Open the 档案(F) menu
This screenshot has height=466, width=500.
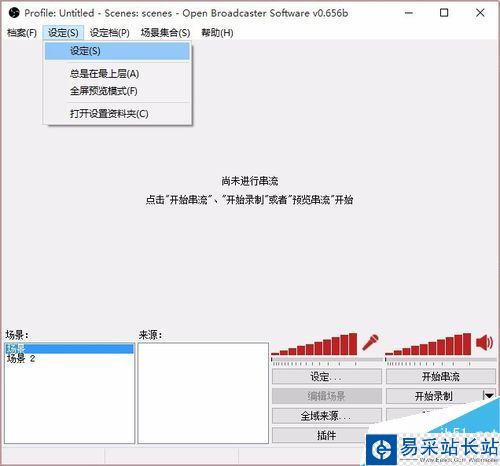pyautogui.click(x=22, y=33)
